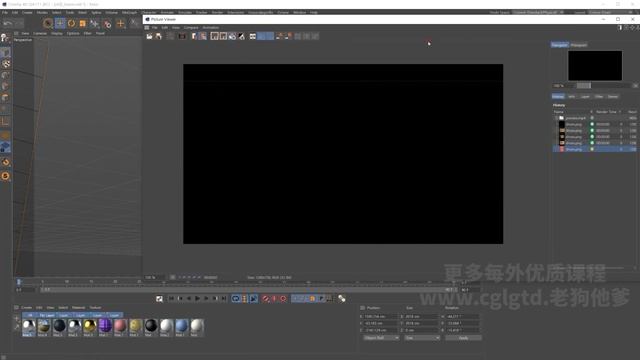Toggle the Autokeying button

pos(274,299)
